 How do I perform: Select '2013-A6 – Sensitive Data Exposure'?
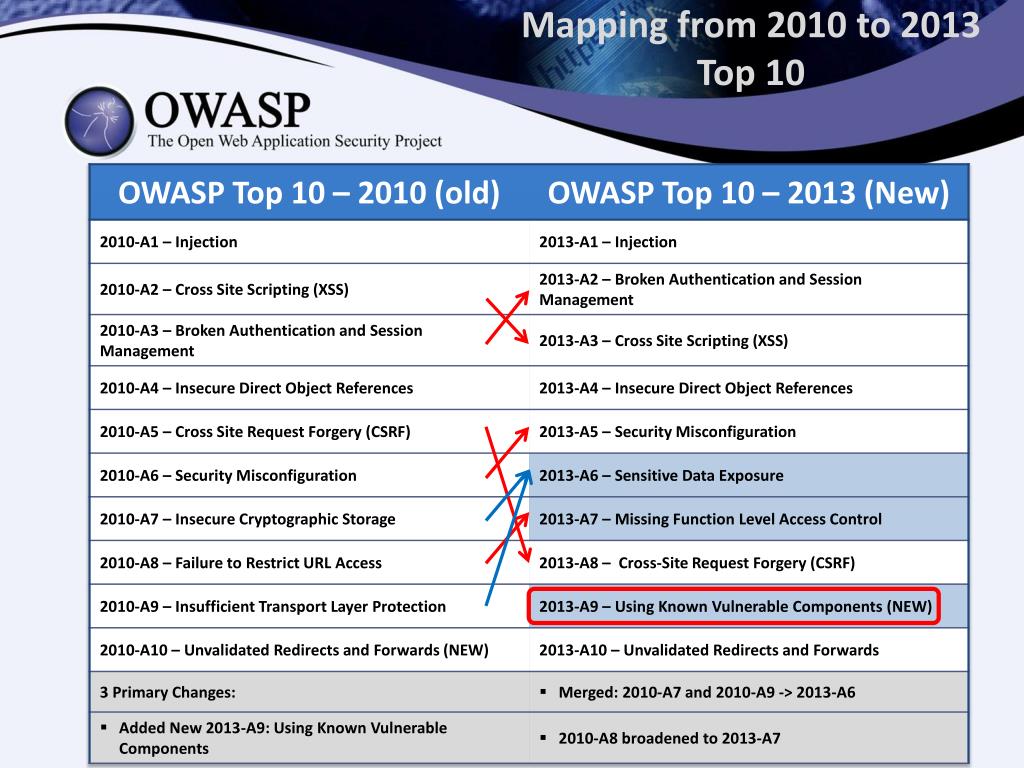tap(662, 475)
